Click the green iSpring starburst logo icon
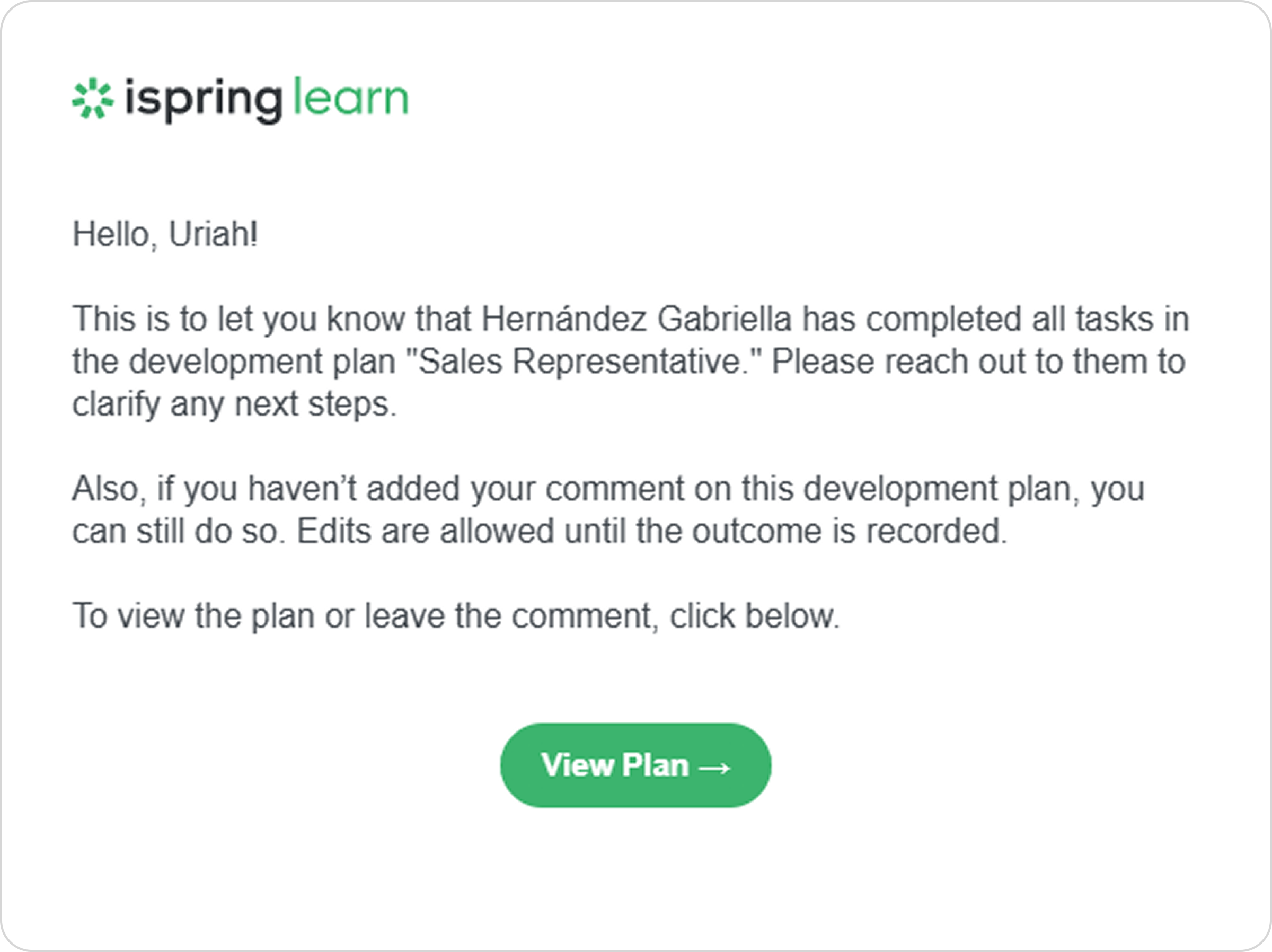 pyautogui.click(x=93, y=99)
